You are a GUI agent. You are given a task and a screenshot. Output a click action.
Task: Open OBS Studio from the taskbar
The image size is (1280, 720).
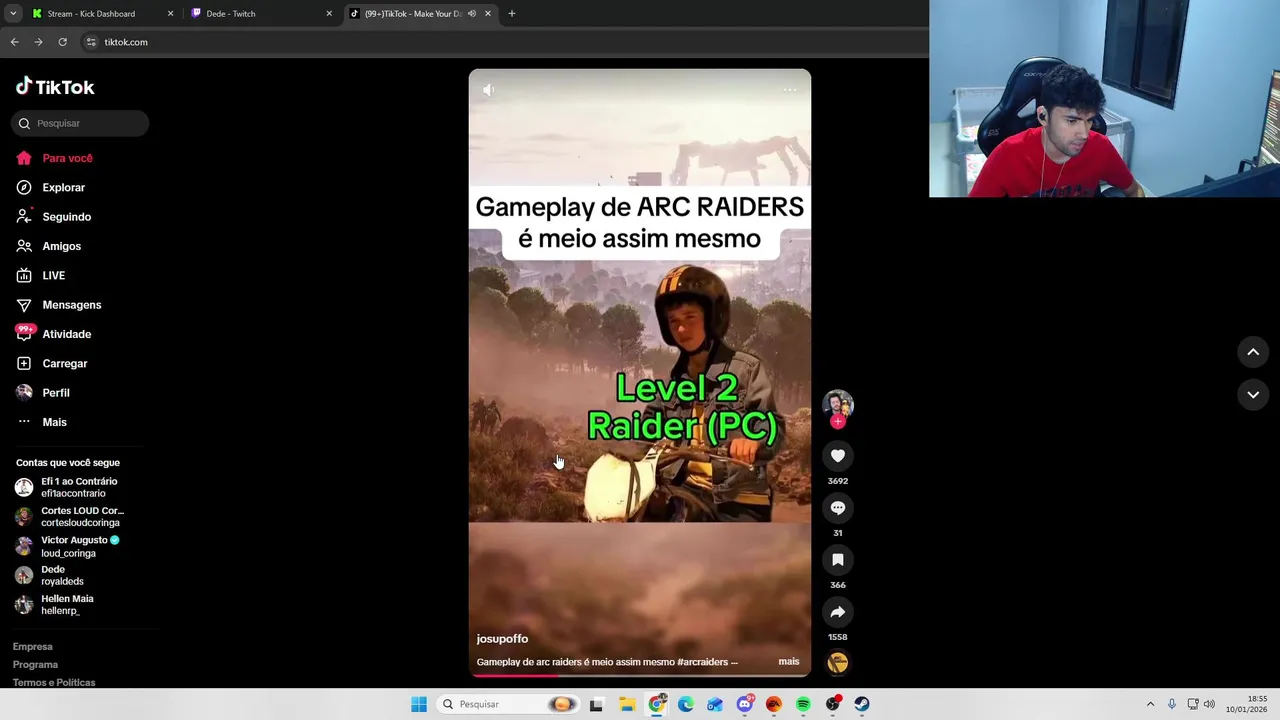click(x=832, y=704)
